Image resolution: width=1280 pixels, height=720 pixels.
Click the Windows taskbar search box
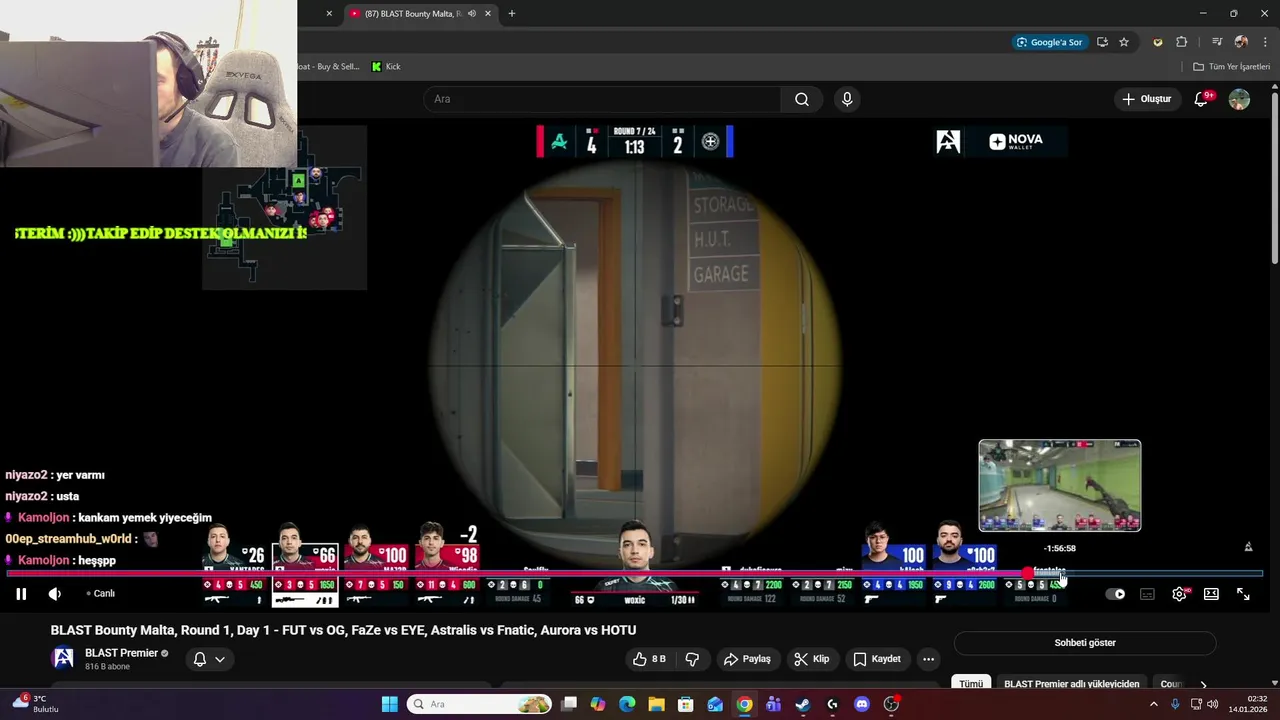481,704
